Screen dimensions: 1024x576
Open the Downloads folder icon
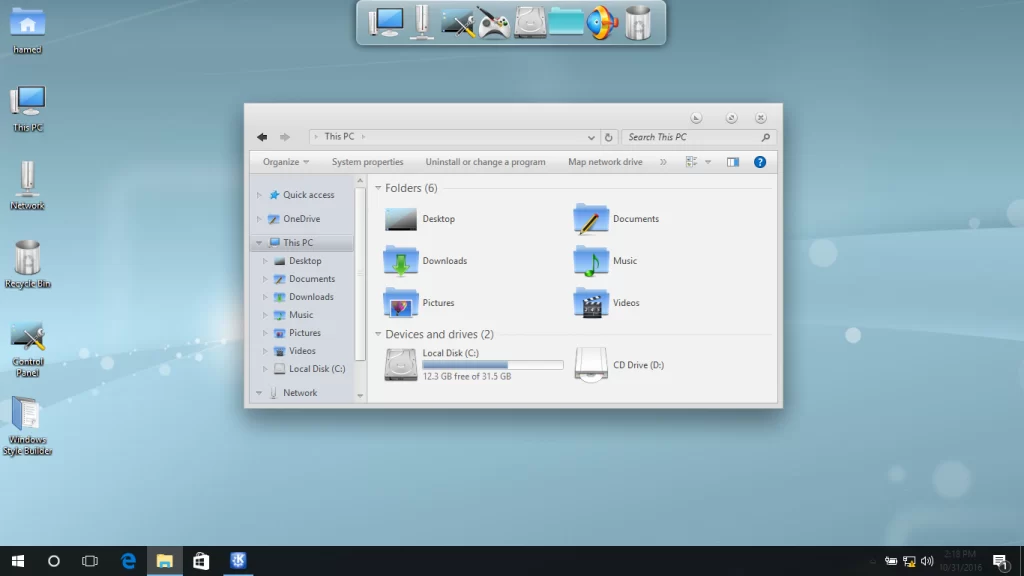point(400,261)
